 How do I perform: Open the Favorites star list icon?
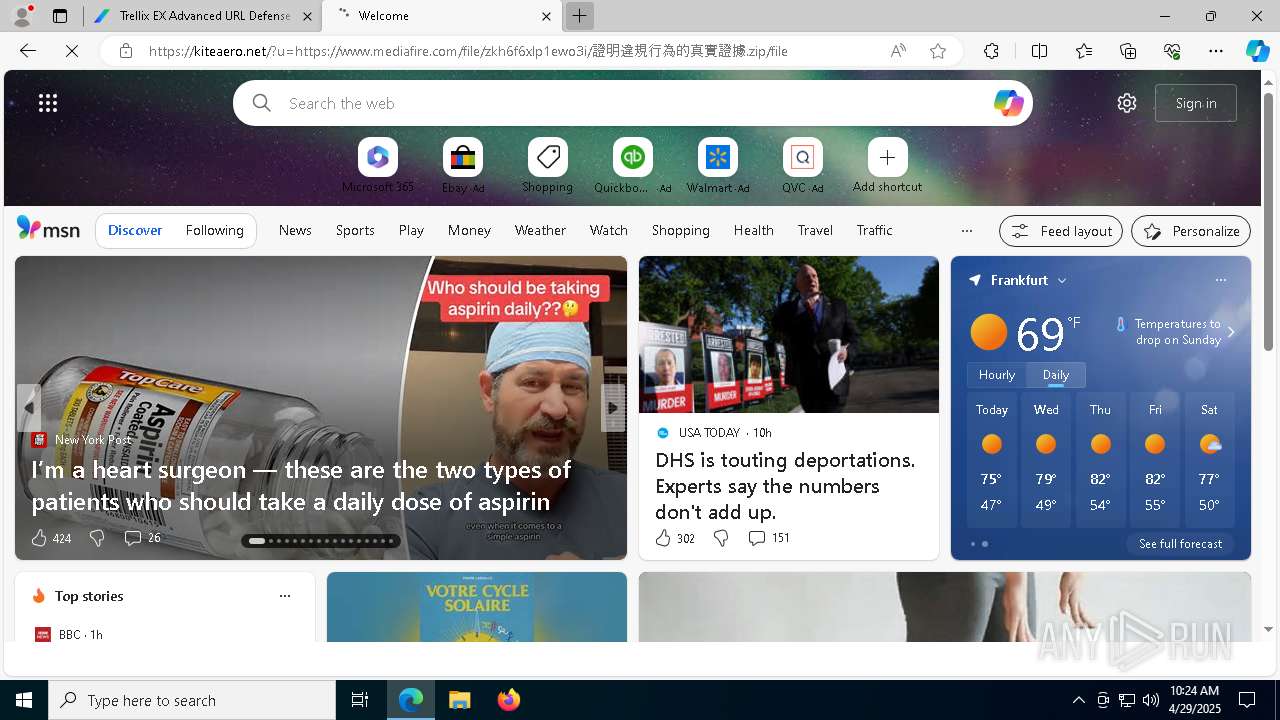pyautogui.click(x=1084, y=51)
